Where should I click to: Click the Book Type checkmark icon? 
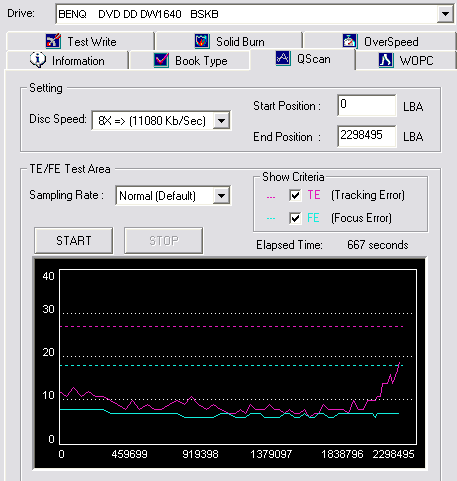coord(161,60)
